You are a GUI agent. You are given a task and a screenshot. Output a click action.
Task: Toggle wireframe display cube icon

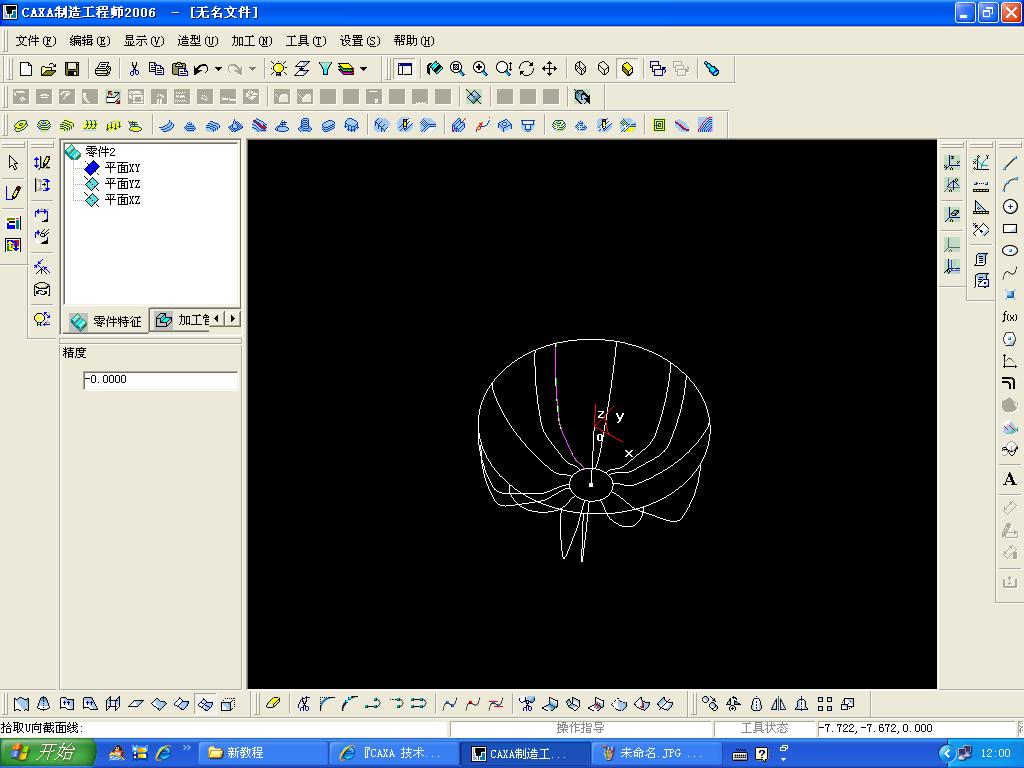580,69
